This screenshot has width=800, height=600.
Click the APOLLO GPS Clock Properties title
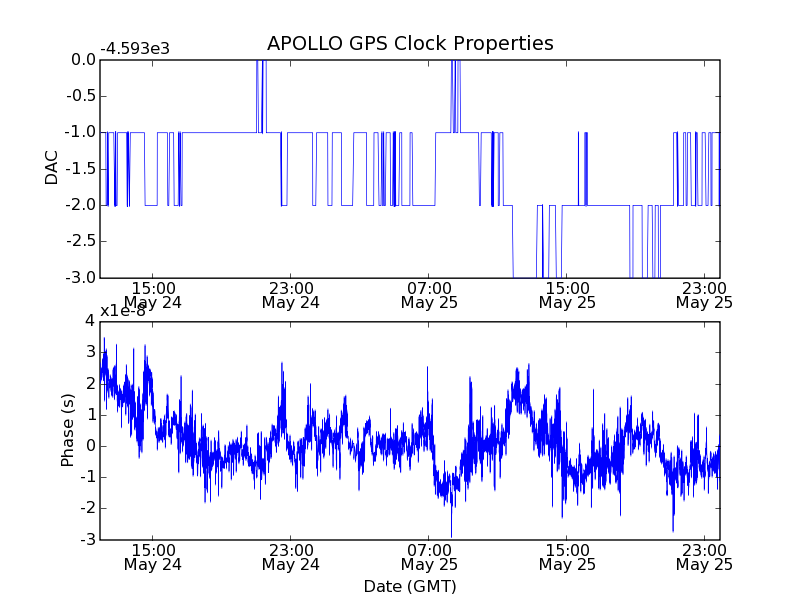point(410,44)
